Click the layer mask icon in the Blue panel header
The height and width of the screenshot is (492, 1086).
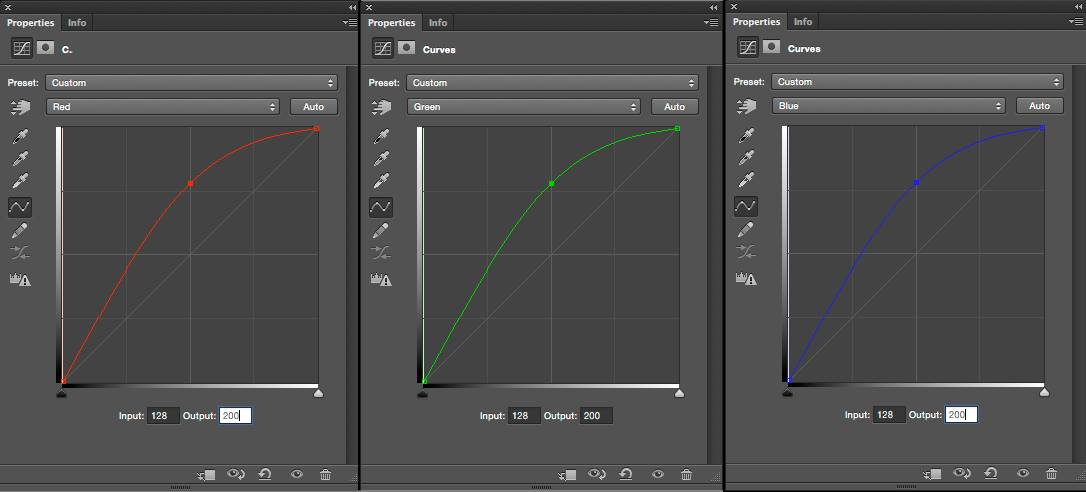click(x=772, y=47)
